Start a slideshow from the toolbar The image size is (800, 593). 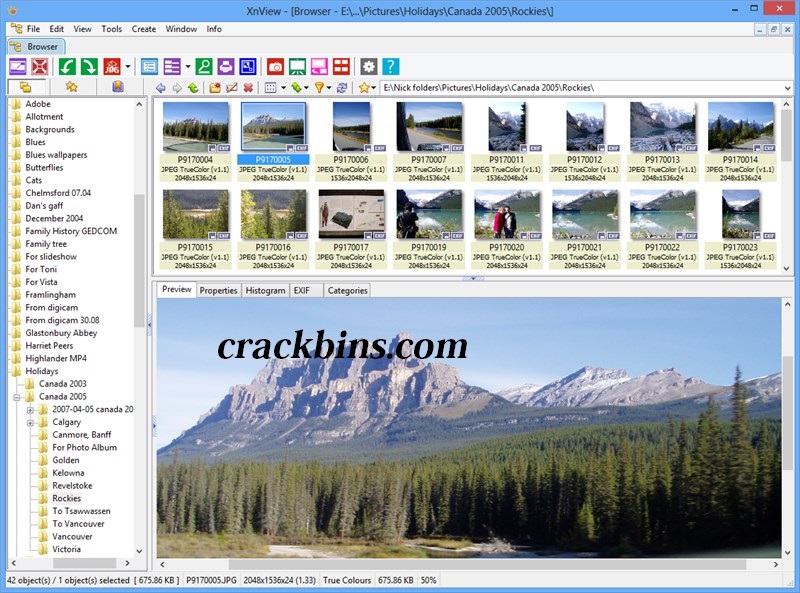coord(295,66)
